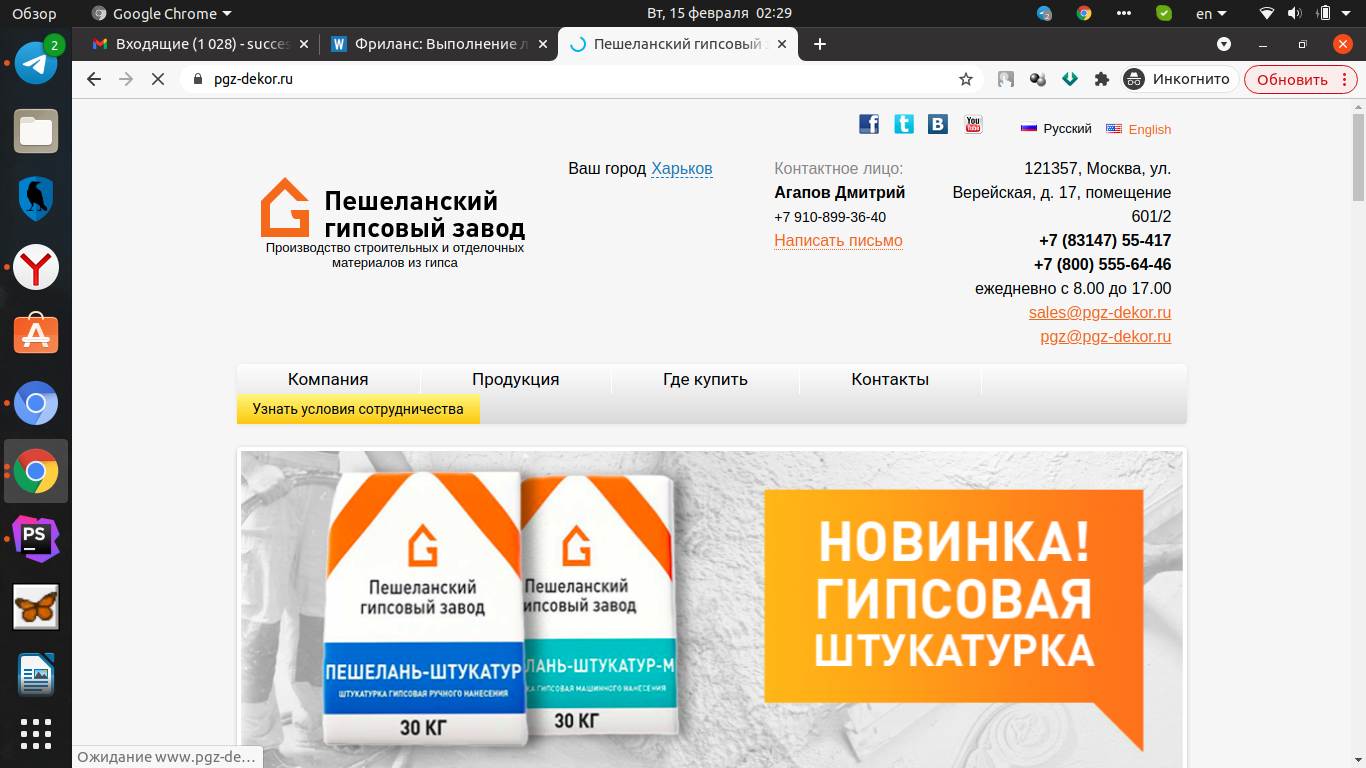Open Chrome three-dots menu
The height and width of the screenshot is (768, 1366).
click(1345, 79)
